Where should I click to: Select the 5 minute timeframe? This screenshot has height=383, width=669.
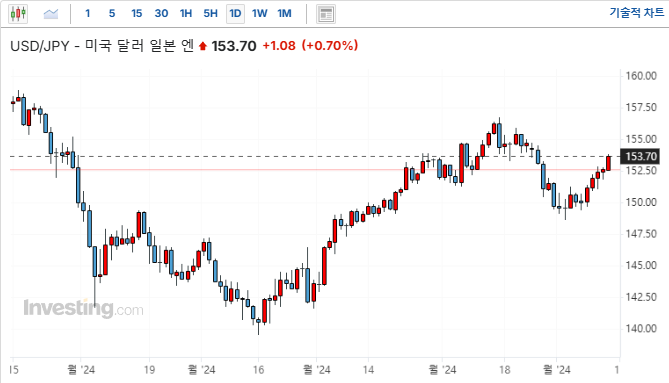click(112, 14)
